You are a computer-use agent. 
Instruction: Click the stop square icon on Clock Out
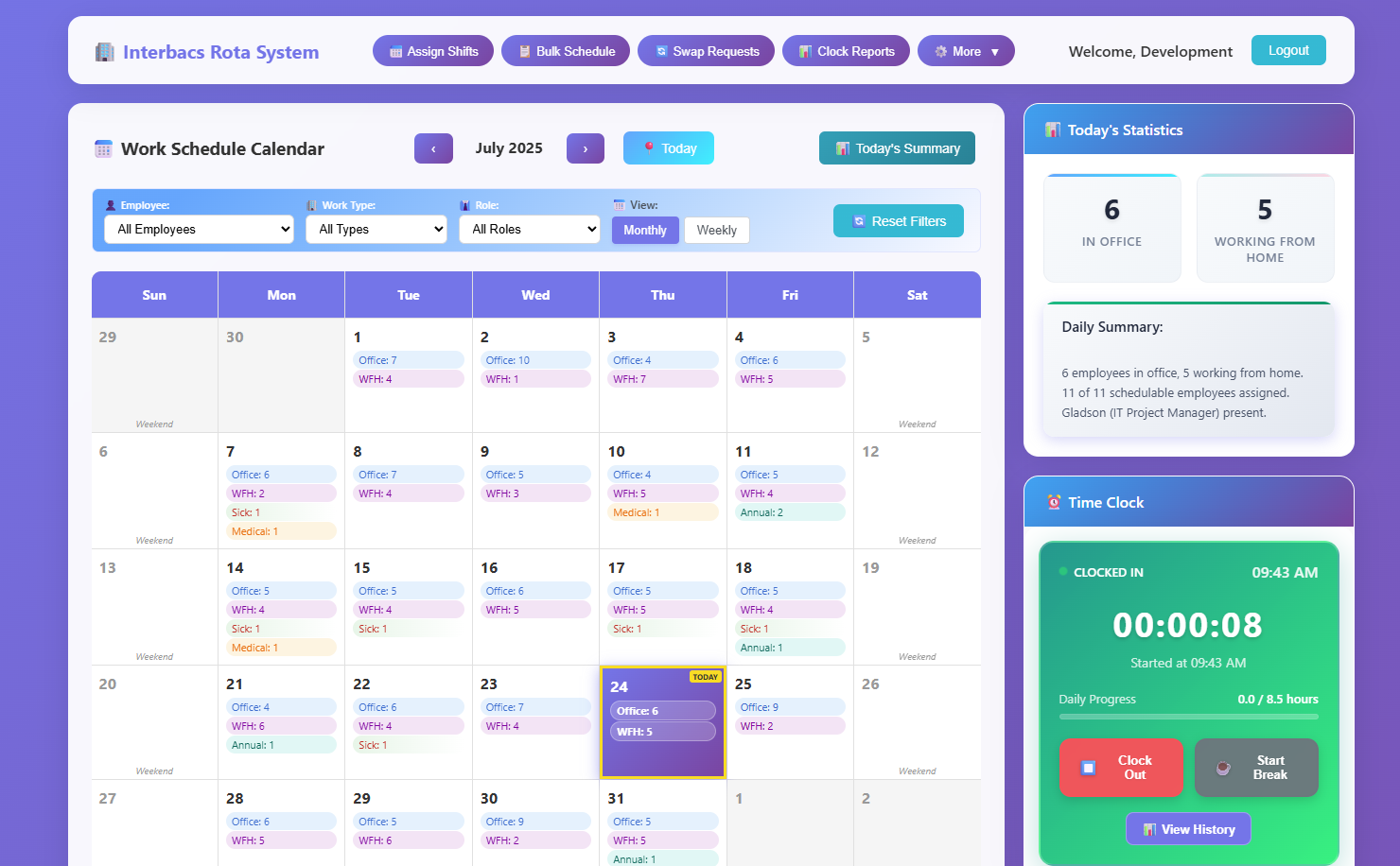tap(1088, 768)
